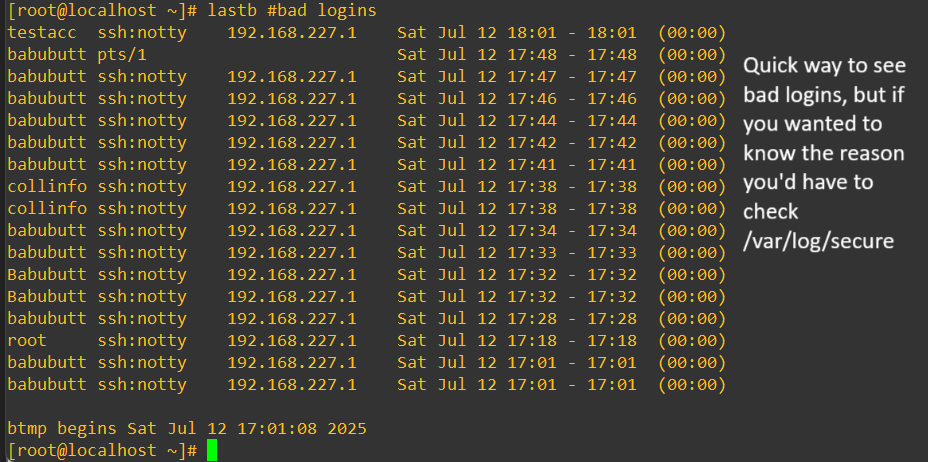The height and width of the screenshot is (462, 929).
Task: Click the IP address in the root row
Action: tap(291, 340)
